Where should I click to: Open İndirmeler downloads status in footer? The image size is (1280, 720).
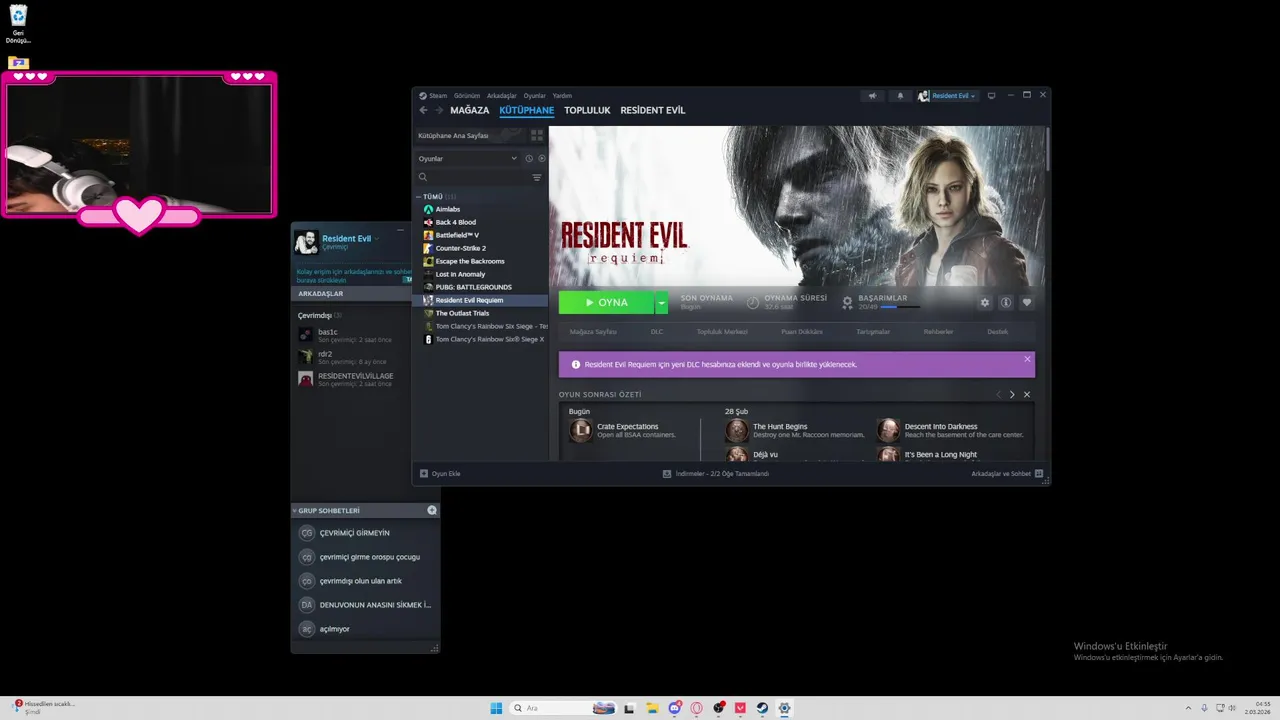tap(716, 474)
